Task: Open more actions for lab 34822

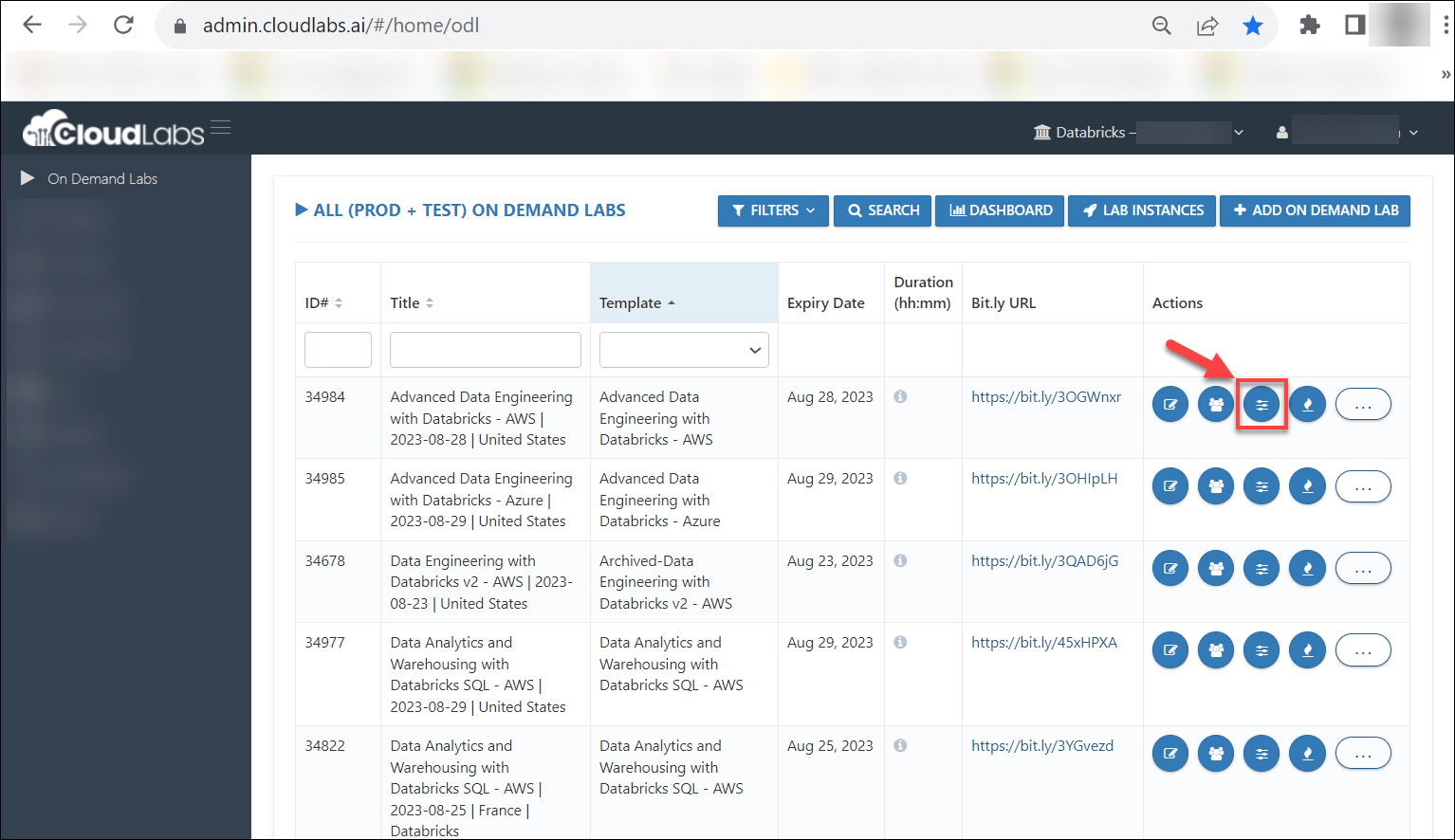Action: click(1363, 754)
